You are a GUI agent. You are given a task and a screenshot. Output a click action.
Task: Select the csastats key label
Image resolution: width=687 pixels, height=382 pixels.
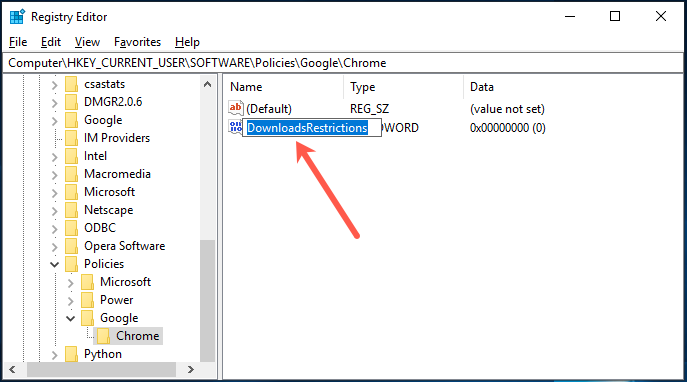pos(104,84)
